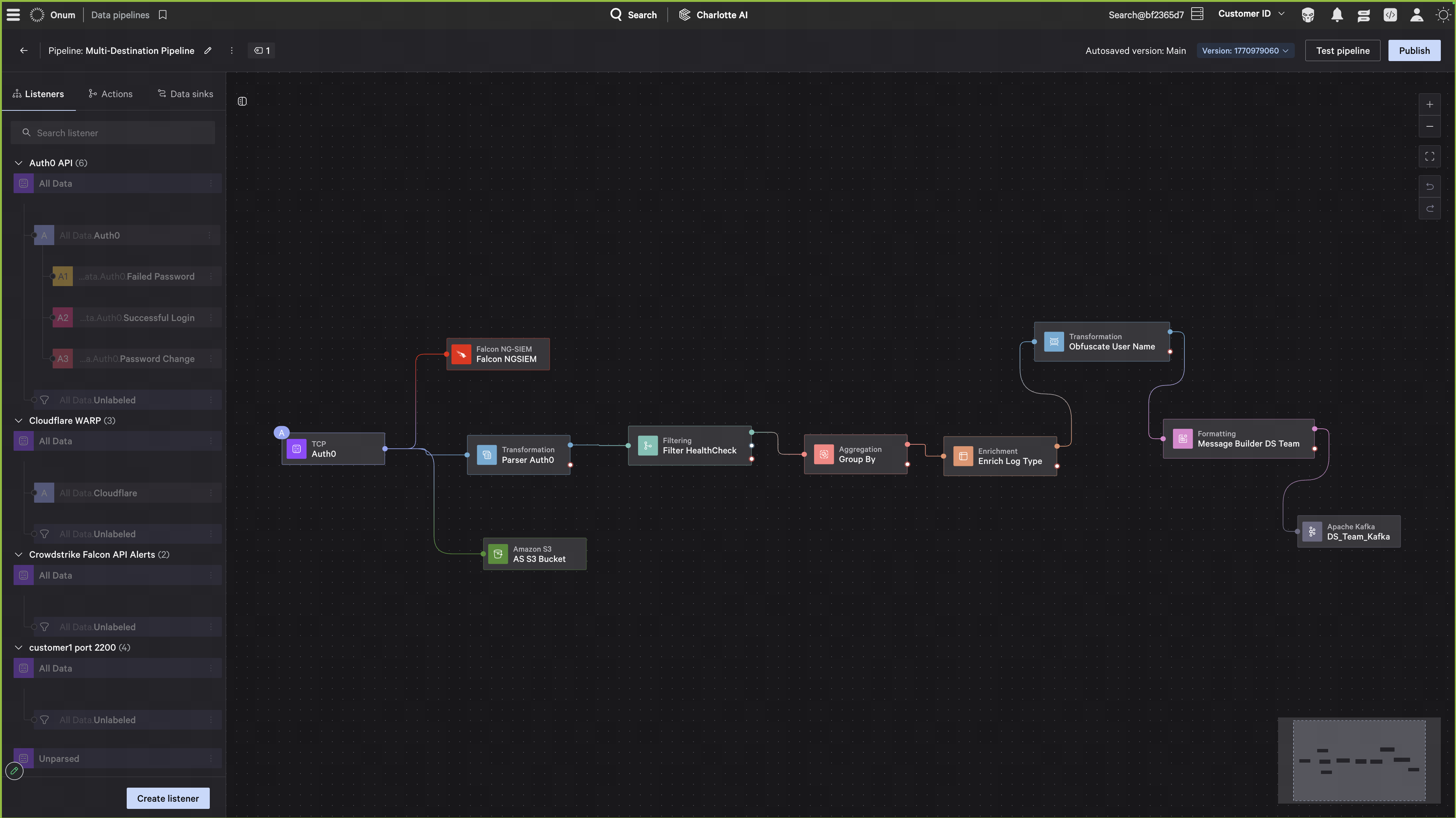This screenshot has width=1456, height=818.
Task: Collapse the Cloudflare WARP group
Action: point(19,421)
